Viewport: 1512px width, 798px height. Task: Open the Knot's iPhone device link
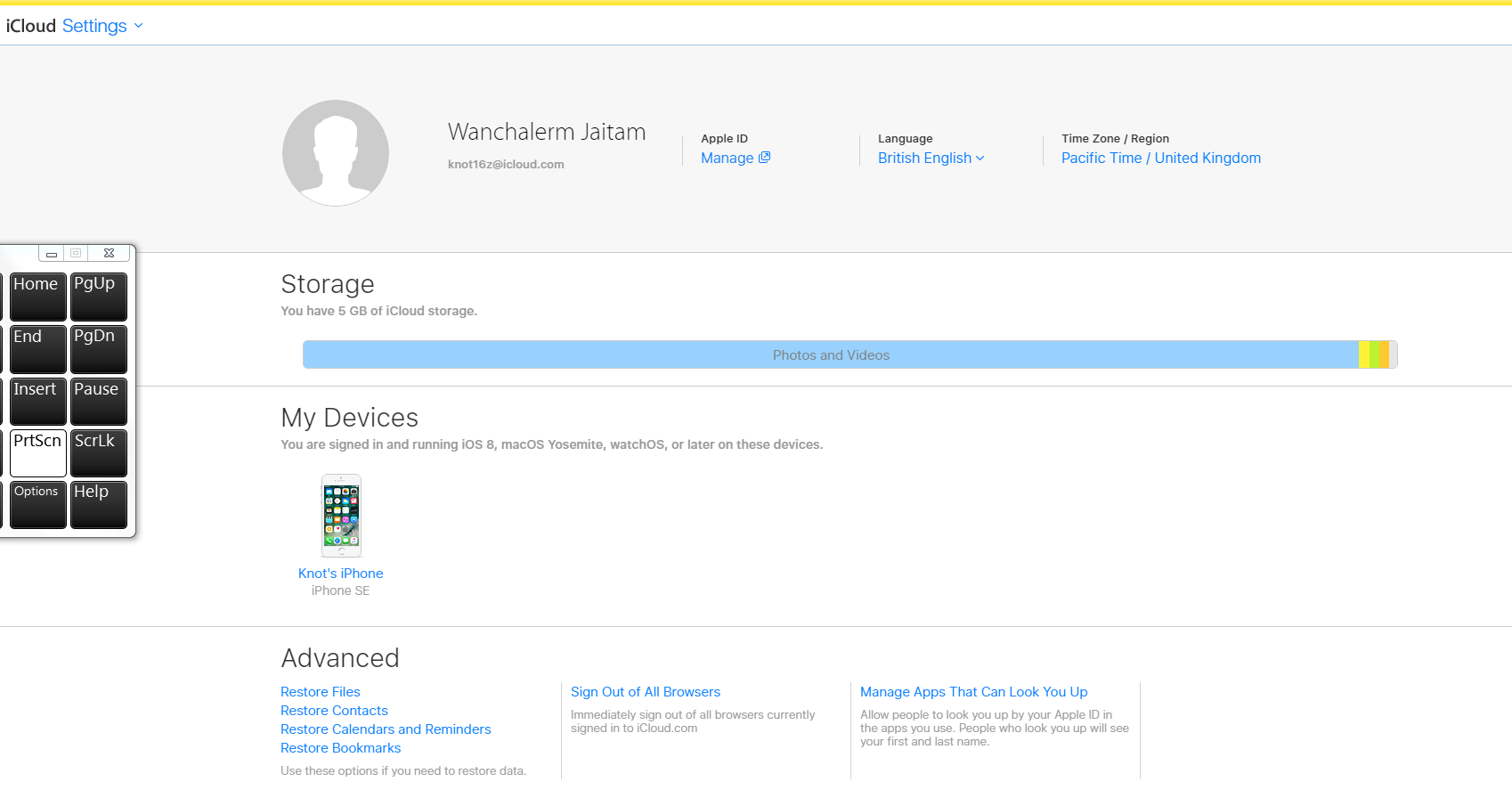340,574
